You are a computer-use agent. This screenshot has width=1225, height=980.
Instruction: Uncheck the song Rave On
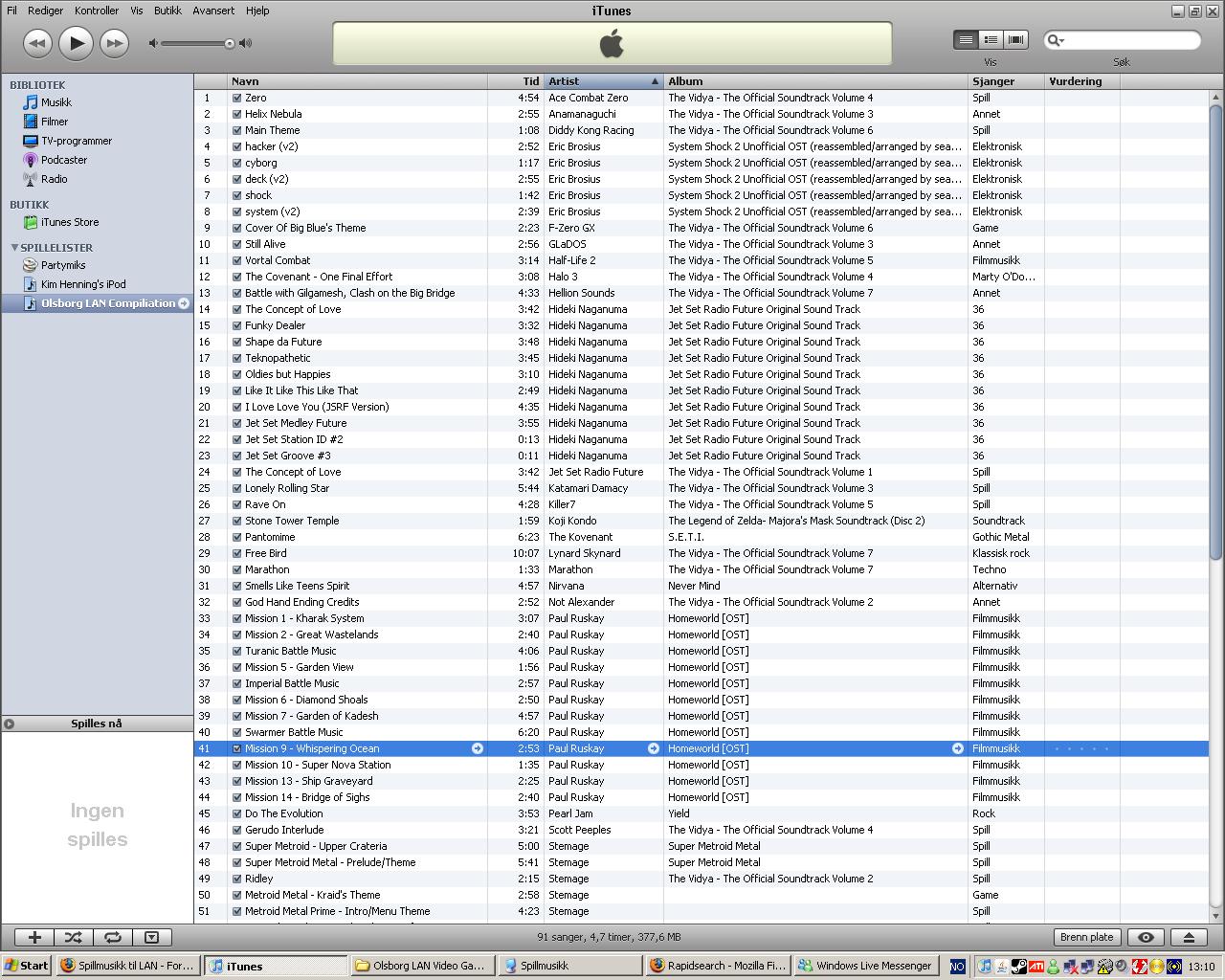pos(236,504)
